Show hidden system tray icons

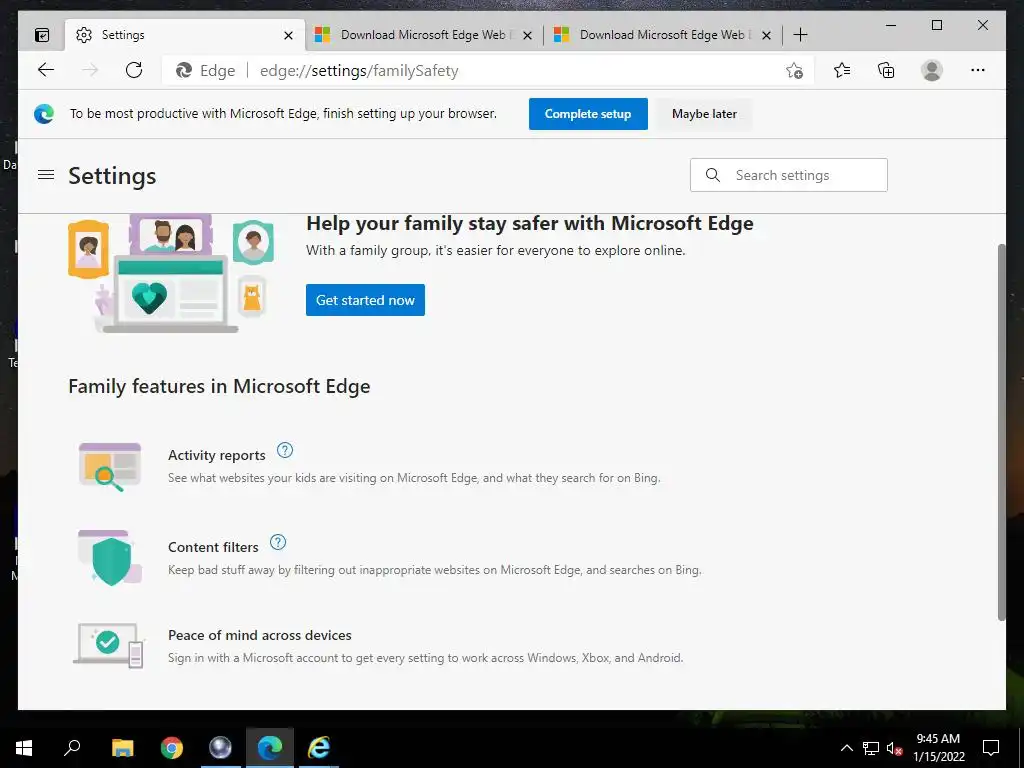[846, 748]
